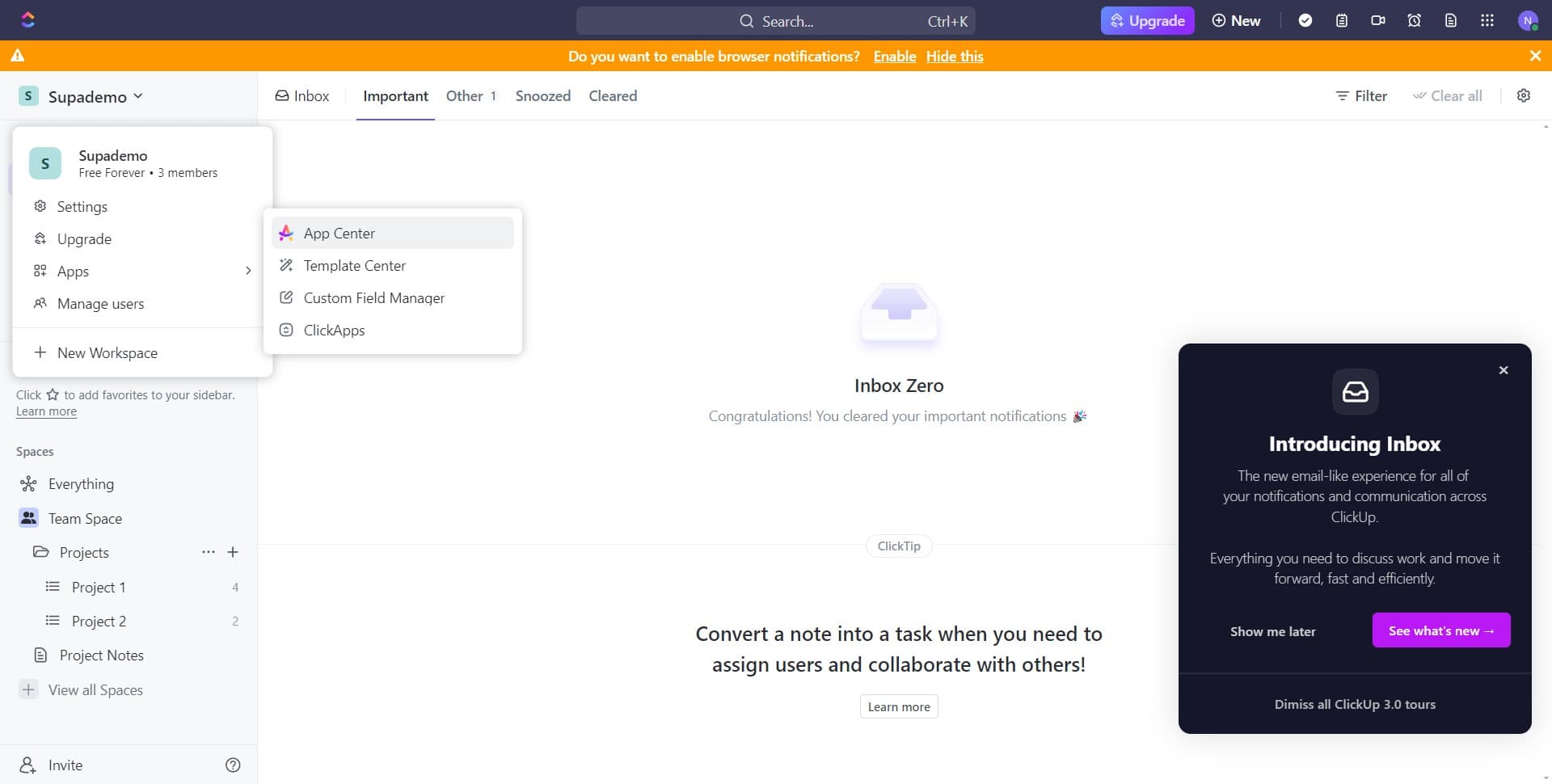
Task: Switch to the Snoozed tab
Action: [x=542, y=95]
